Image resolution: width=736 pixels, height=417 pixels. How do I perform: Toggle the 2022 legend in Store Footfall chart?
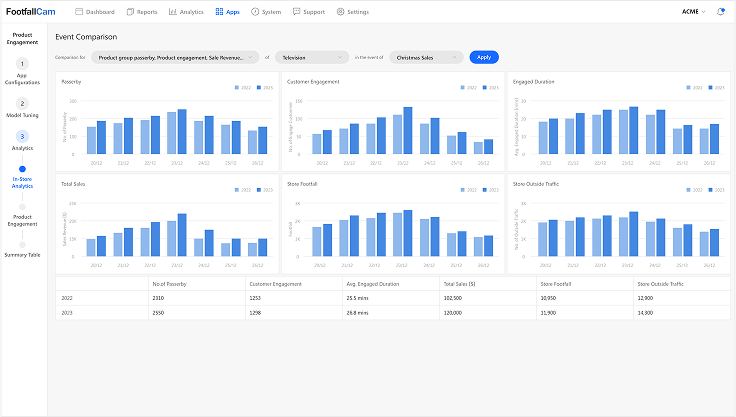(x=469, y=190)
